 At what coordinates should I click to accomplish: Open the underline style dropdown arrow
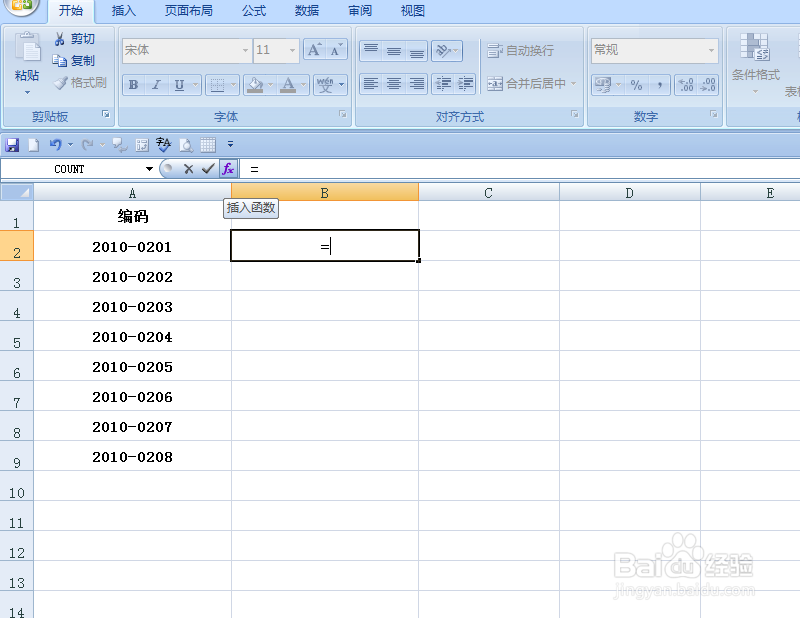pos(195,85)
